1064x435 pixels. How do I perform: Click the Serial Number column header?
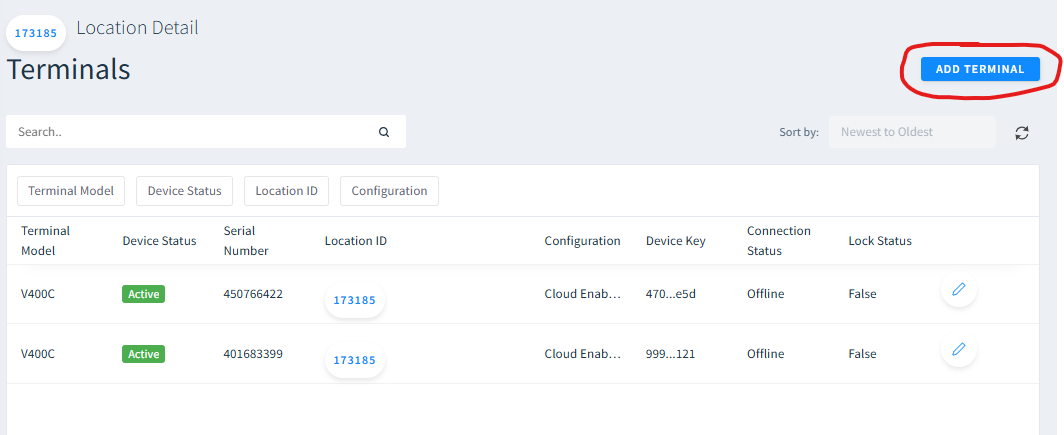[x=246, y=240]
